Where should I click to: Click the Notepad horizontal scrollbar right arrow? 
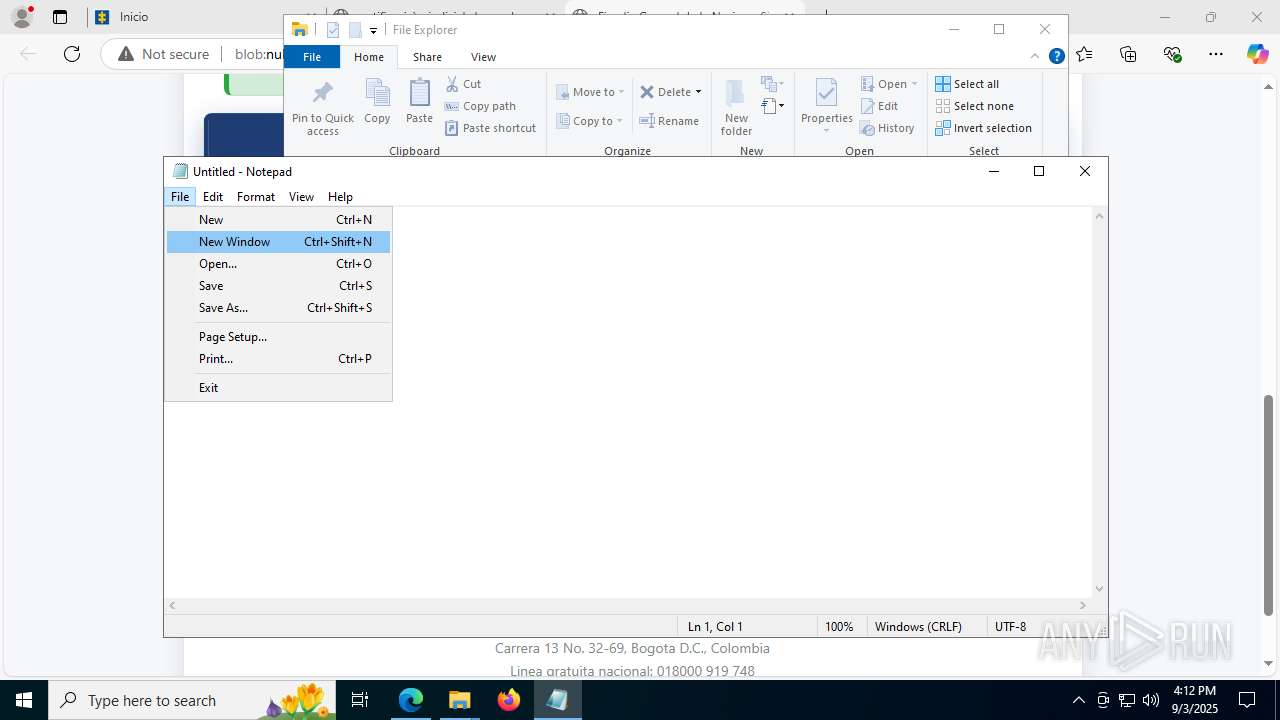click(1083, 605)
